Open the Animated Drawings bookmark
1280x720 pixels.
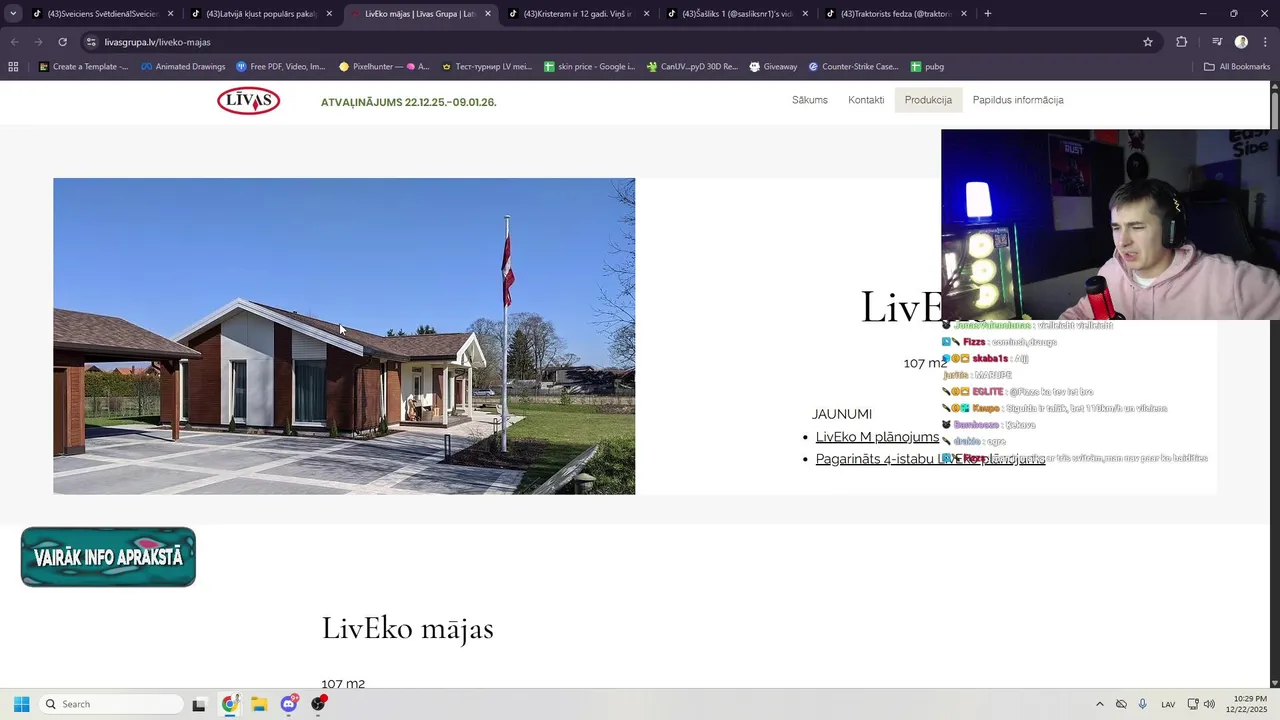coord(183,67)
